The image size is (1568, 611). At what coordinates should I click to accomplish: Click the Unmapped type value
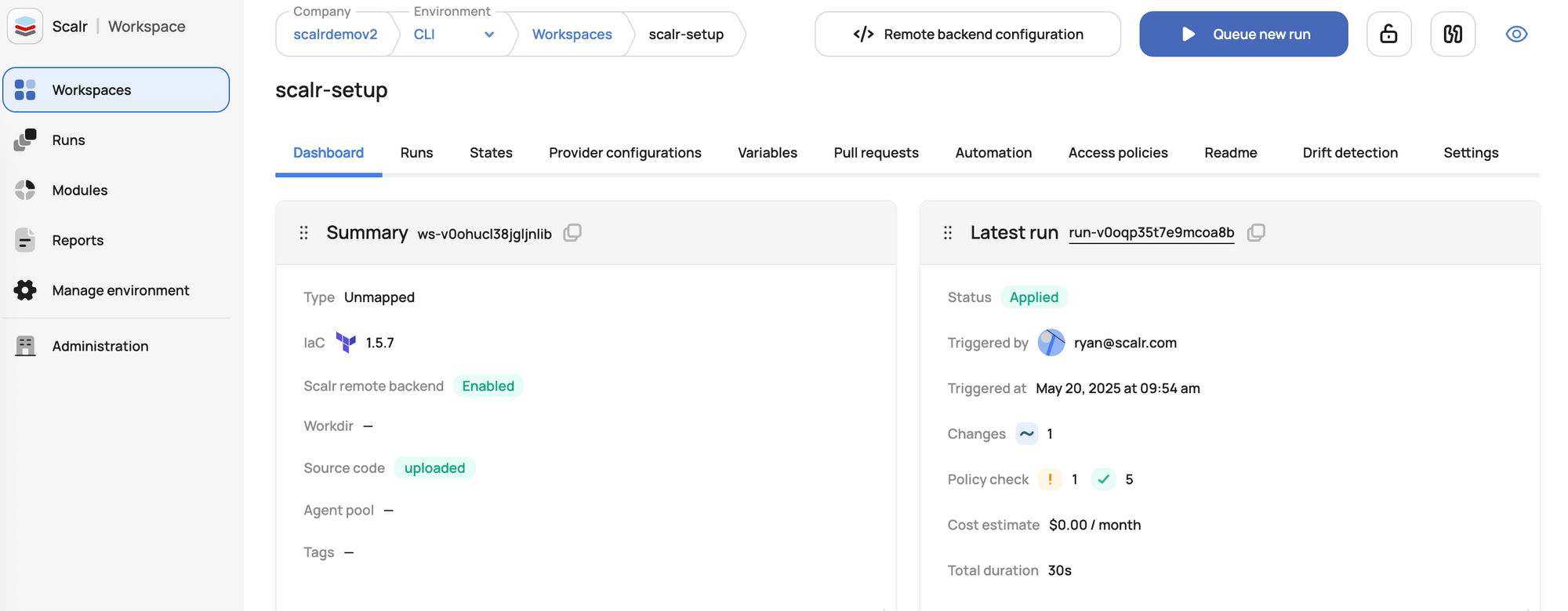pyautogui.click(x=379, y=297)
